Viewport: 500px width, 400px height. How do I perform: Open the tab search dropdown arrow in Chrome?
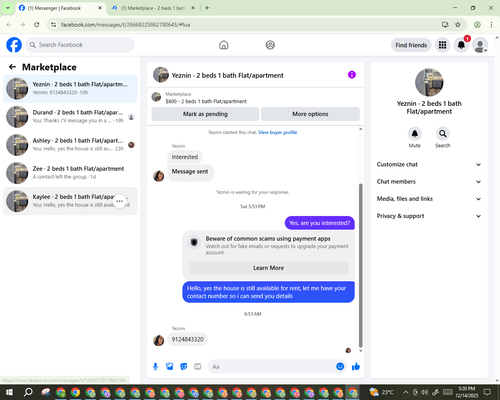pyautogui.click(x=7, y=8)
